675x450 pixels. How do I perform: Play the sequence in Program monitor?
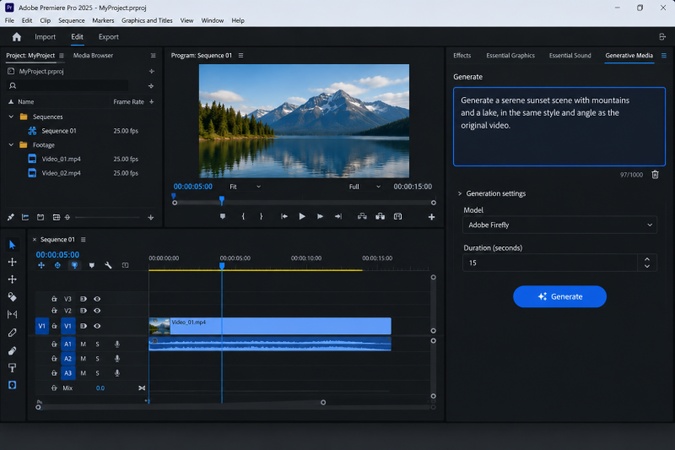coord(302,217)
